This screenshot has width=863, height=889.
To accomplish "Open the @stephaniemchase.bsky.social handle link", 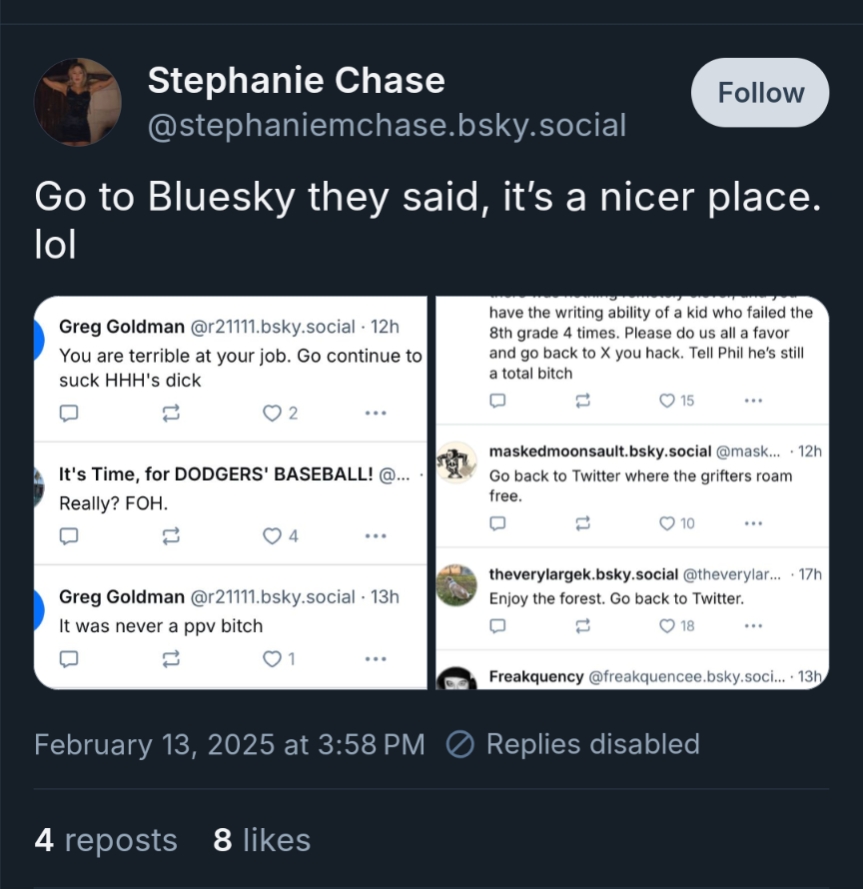I will [x=387, y=126].
